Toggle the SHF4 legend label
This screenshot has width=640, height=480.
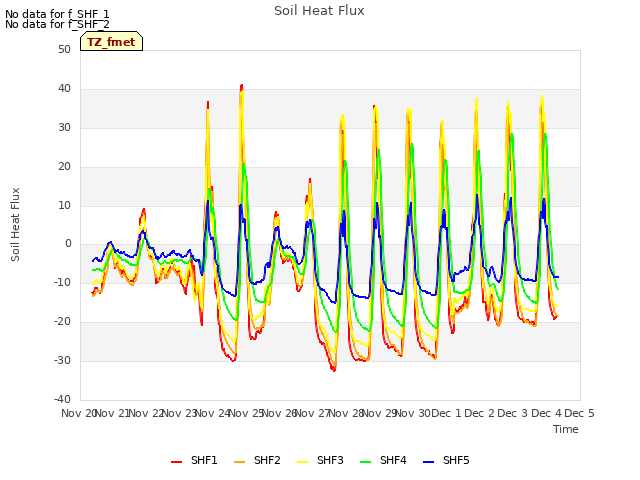pos(393,460)
